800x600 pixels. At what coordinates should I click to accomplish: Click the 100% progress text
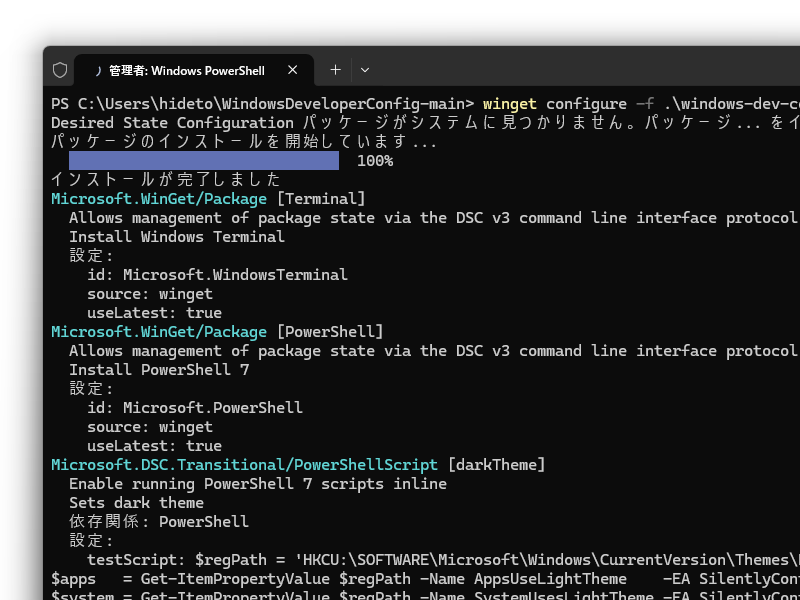(x=375, y=161)
